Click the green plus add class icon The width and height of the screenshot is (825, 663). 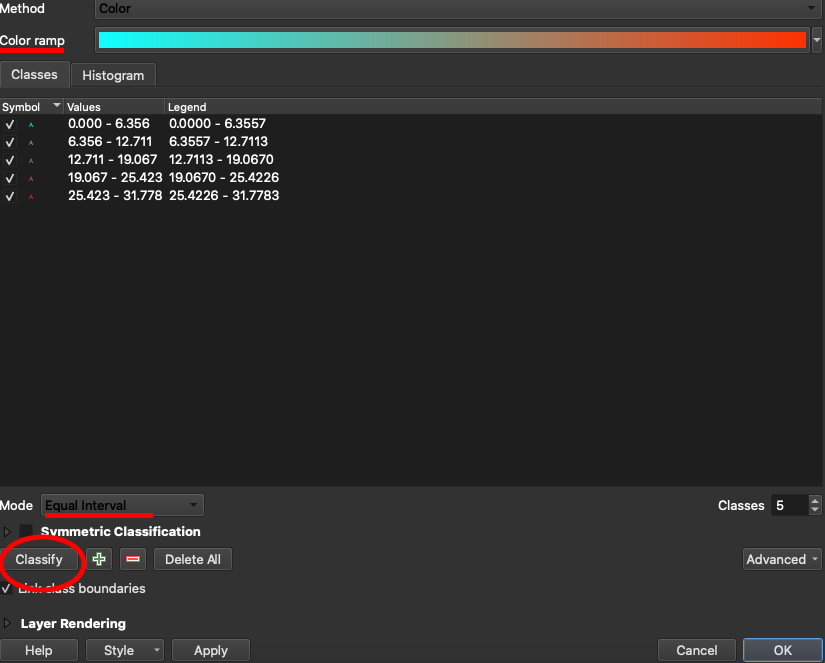(99, 559)
